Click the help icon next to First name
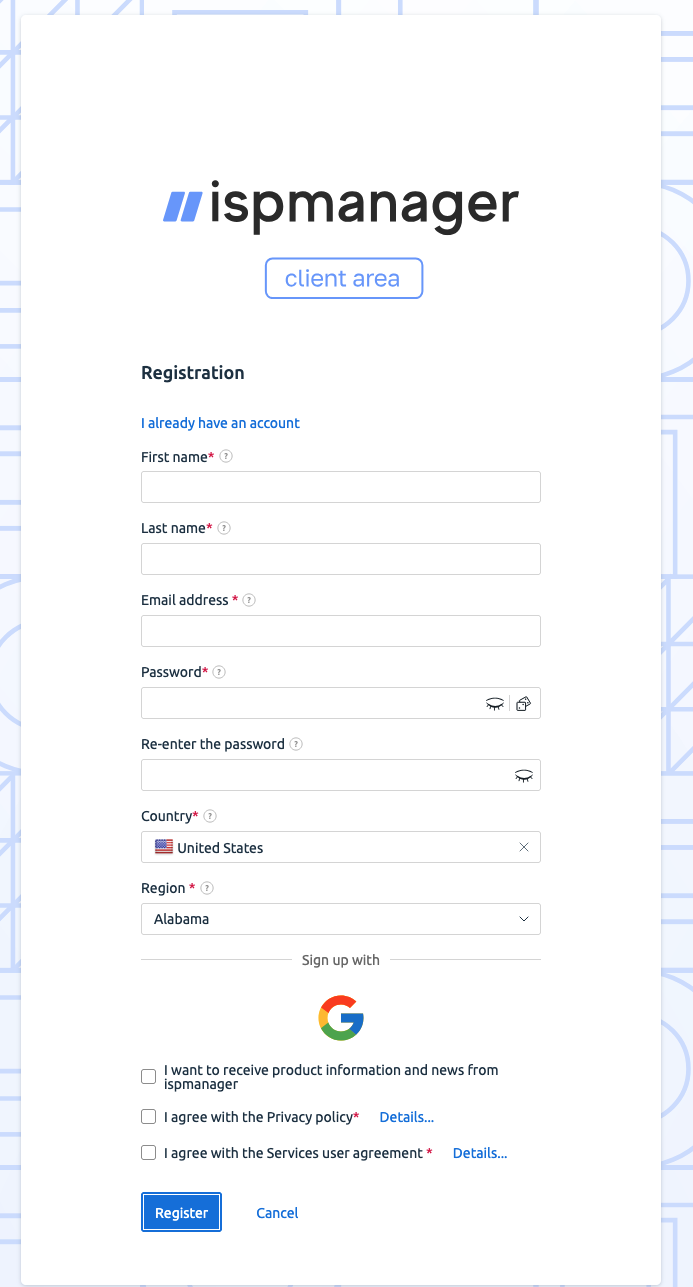The height and width of the screenshot is (1287, 693). [227, 457]
